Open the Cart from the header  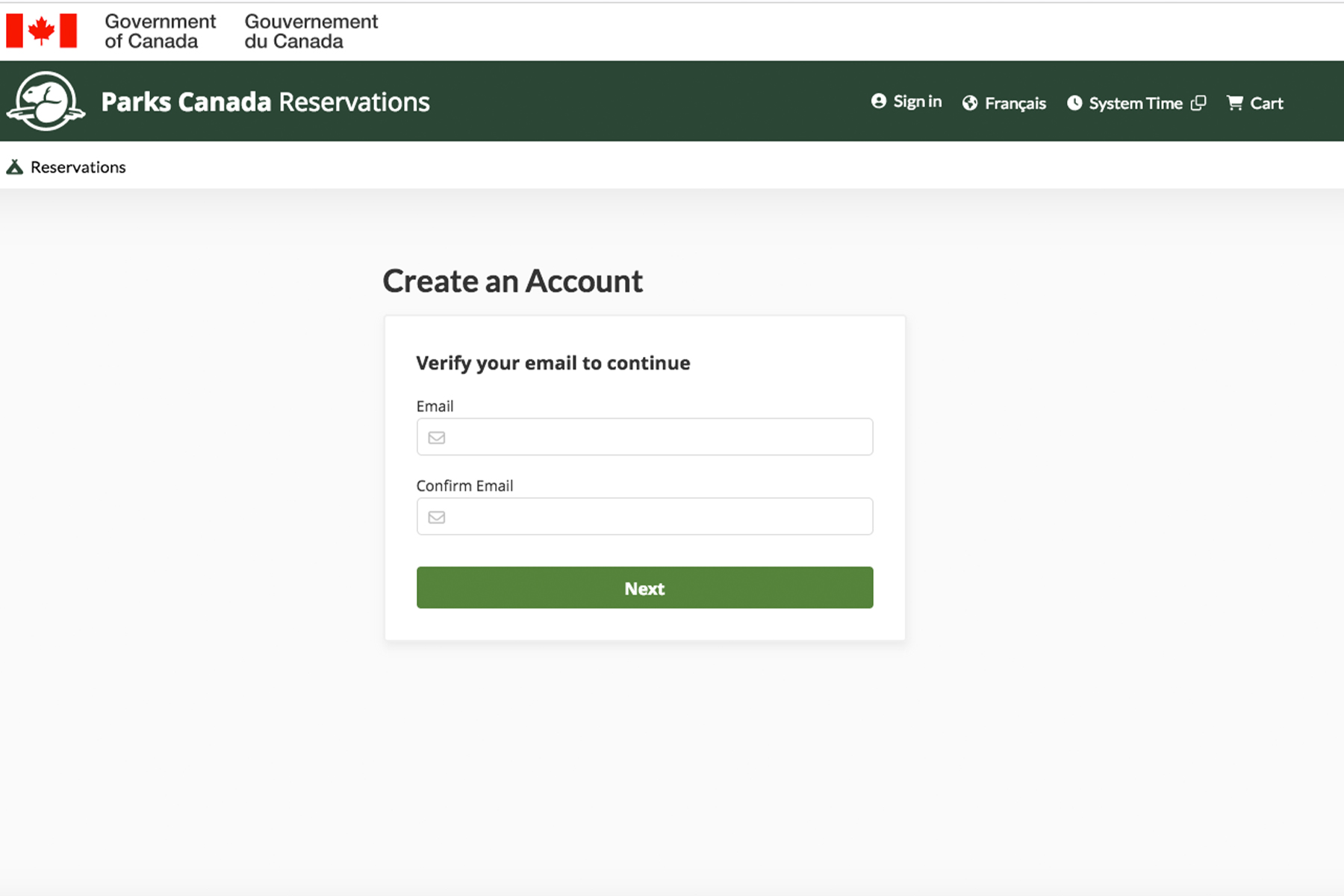[1266, 103]
